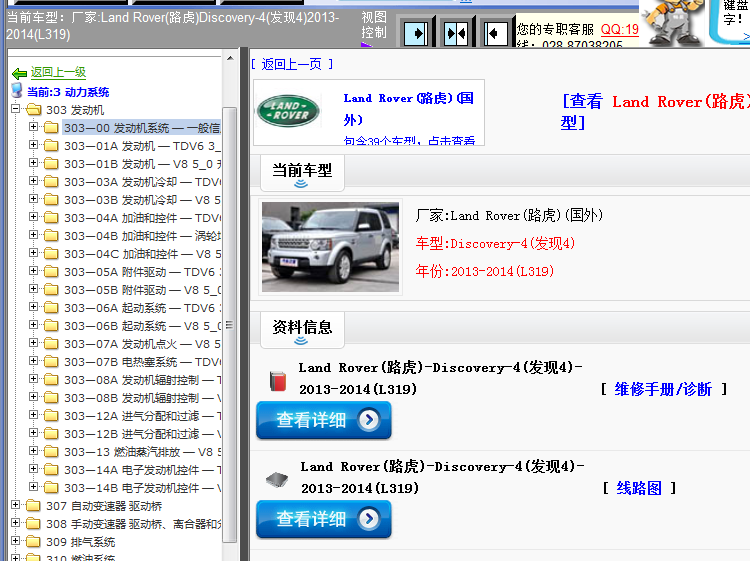Click the 309 排气系统 folder icon
750x561 pixels.
33,542
